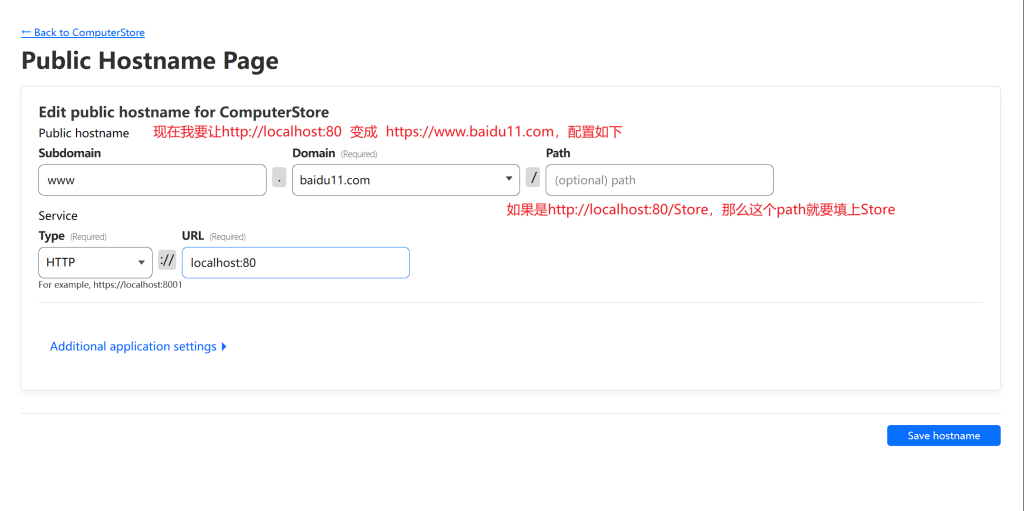The image size is (1024, 511).
Task: Focus the Subdomain field containing www
Action: click(152, 180)
